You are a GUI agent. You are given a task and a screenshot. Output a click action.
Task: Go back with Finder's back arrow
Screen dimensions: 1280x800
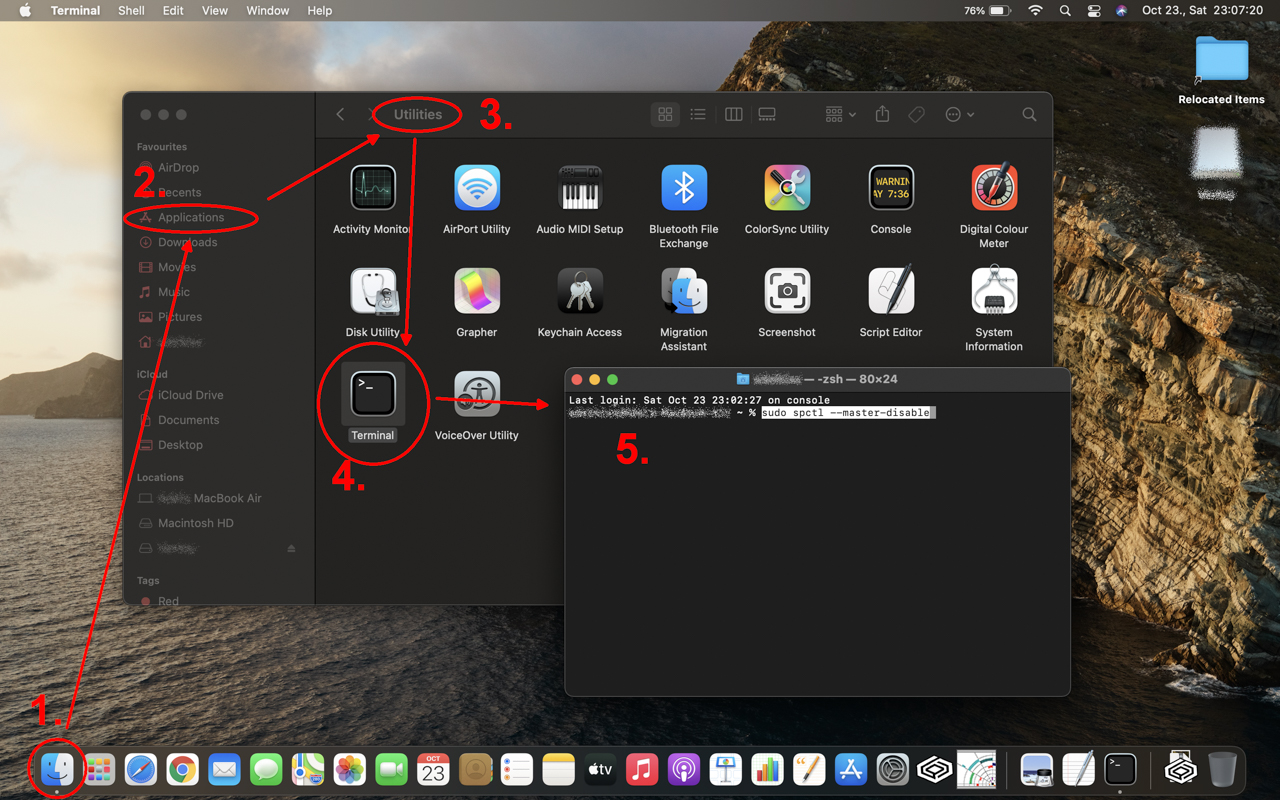tap(340, 115)
